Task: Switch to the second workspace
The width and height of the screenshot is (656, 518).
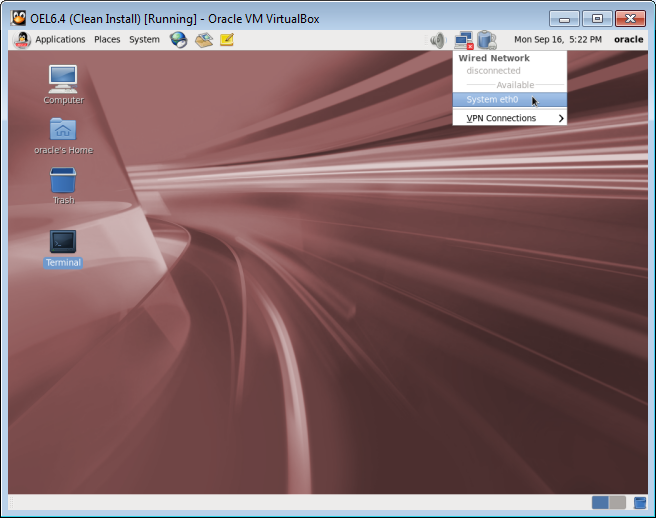Action: tap(617, 502)
